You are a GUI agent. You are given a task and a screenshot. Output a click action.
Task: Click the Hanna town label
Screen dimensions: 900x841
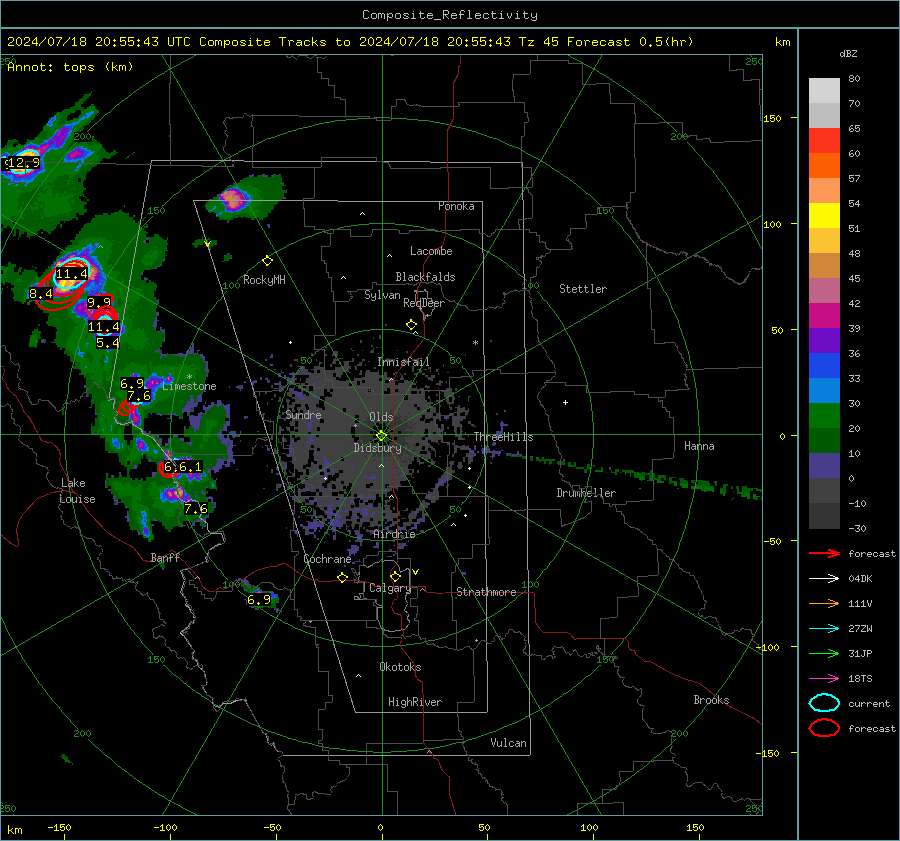(x=699, y=446)
